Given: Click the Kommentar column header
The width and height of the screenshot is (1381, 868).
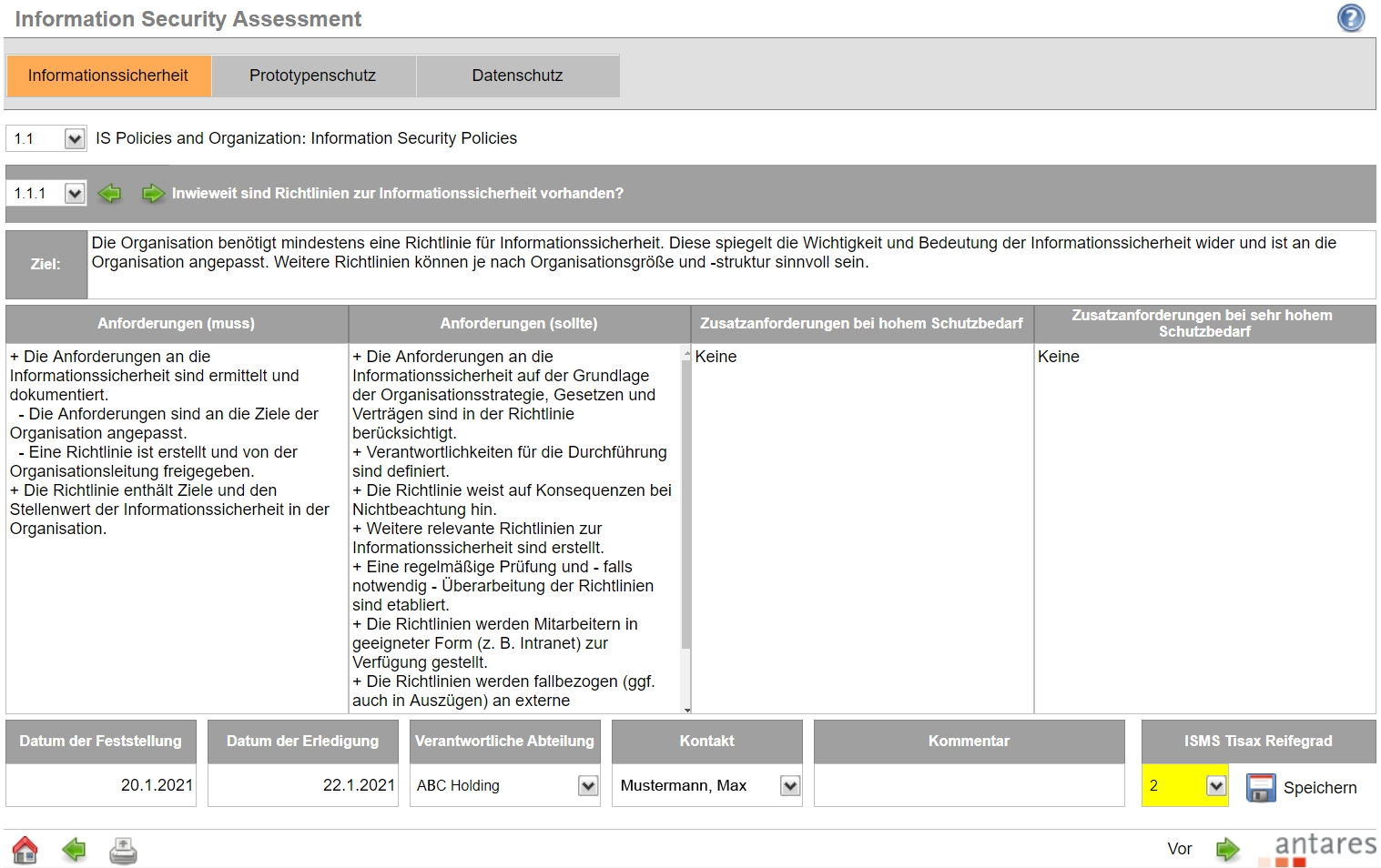Looking at the screenshot, I should (970, 742).
